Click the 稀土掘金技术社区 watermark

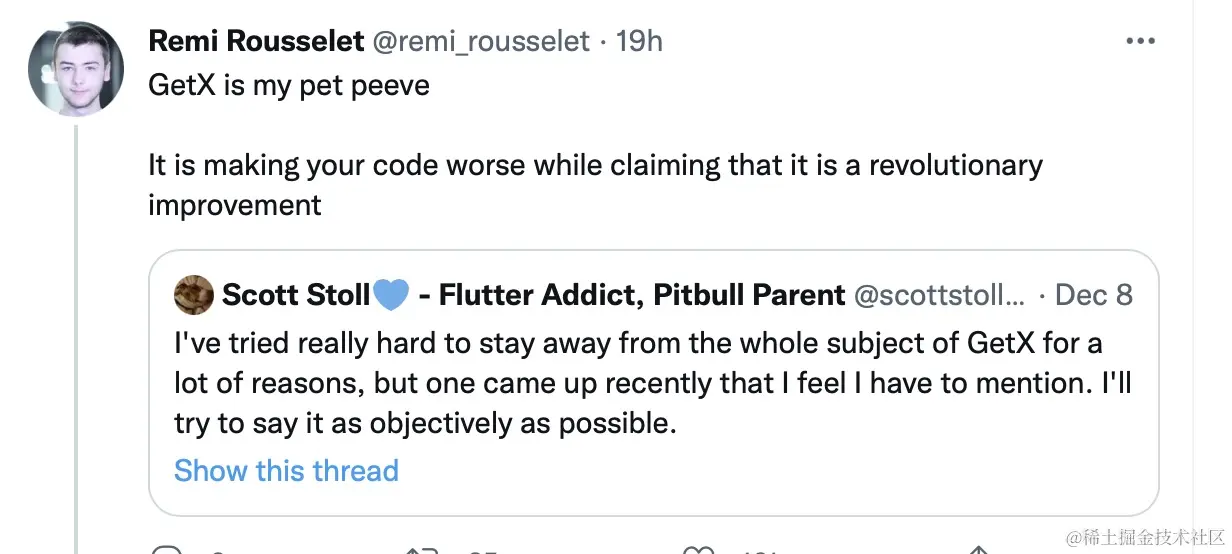[1145, 538]
